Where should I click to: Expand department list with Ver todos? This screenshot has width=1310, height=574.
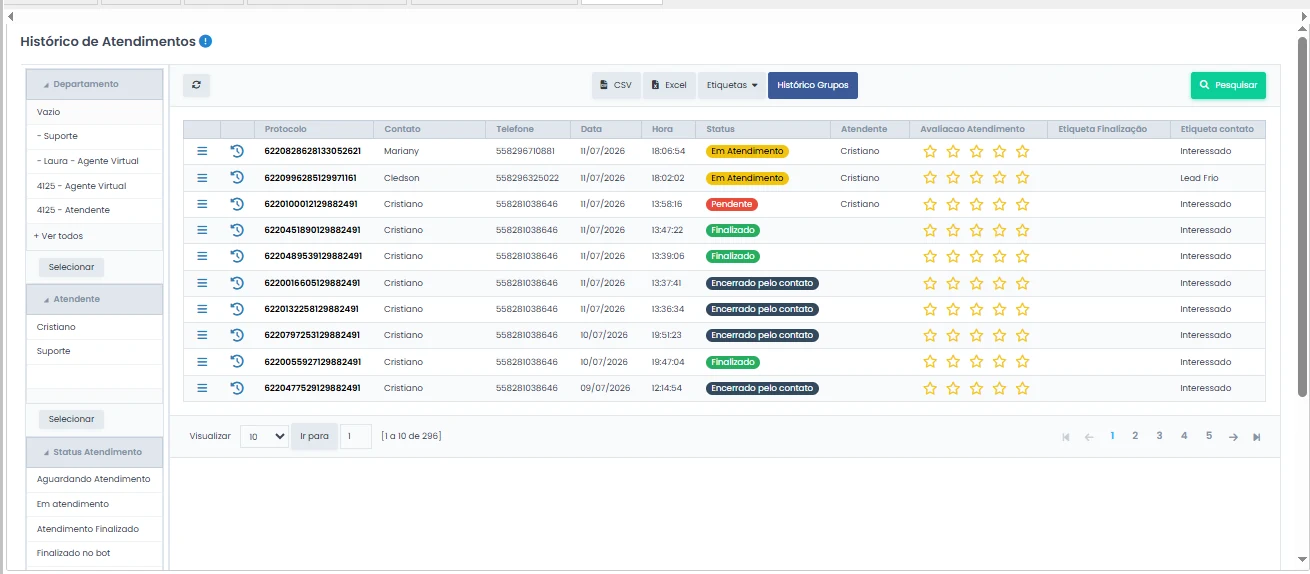coord(59,236)
